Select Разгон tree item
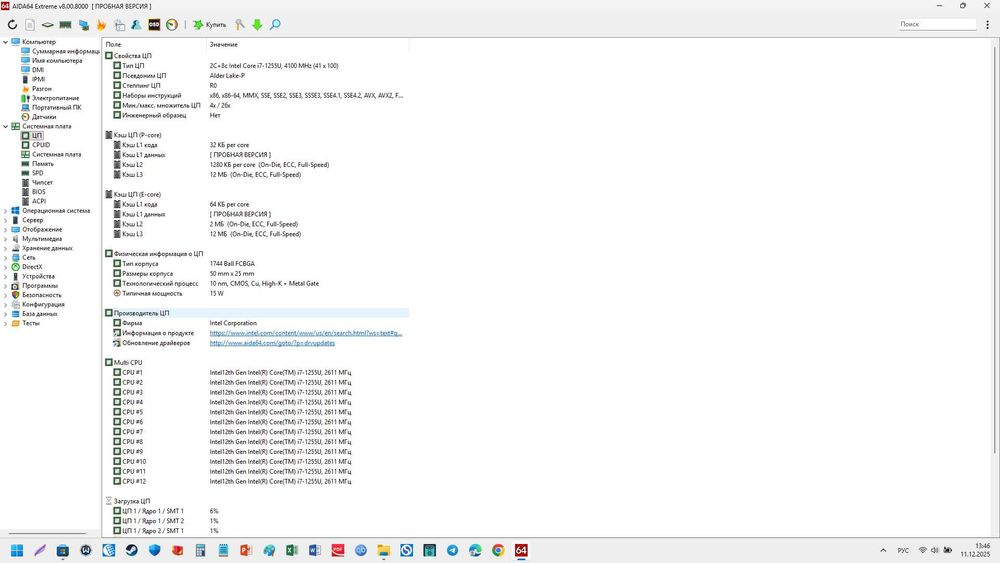1000x563 pixels. 42,89
